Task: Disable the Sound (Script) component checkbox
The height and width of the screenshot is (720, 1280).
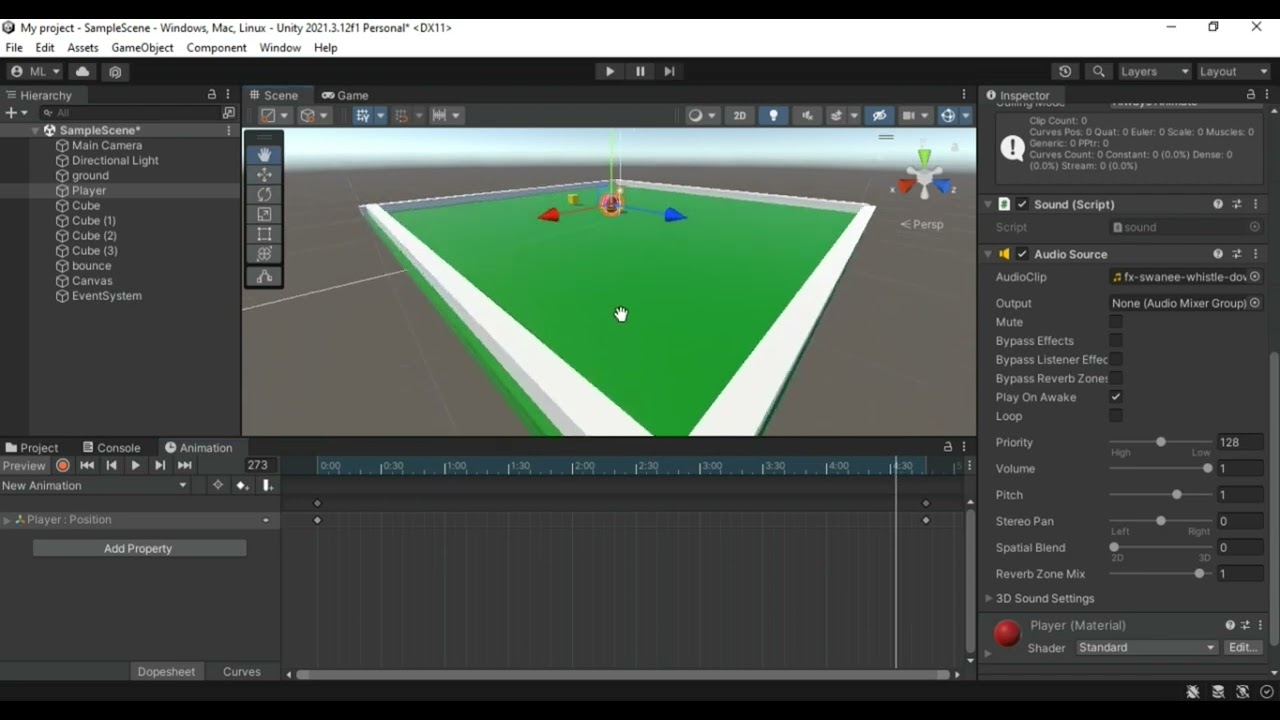Action: click(1022, 204)
